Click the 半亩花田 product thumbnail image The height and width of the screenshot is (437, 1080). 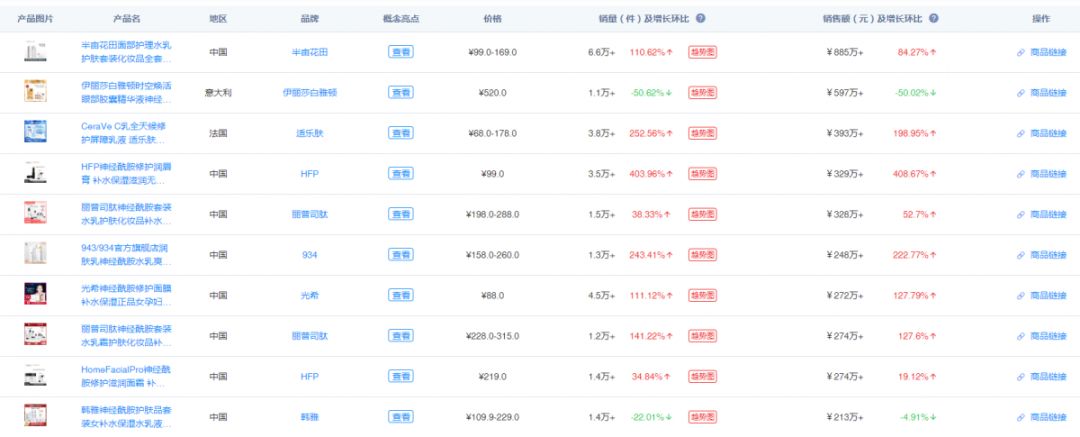click(35, 52)
